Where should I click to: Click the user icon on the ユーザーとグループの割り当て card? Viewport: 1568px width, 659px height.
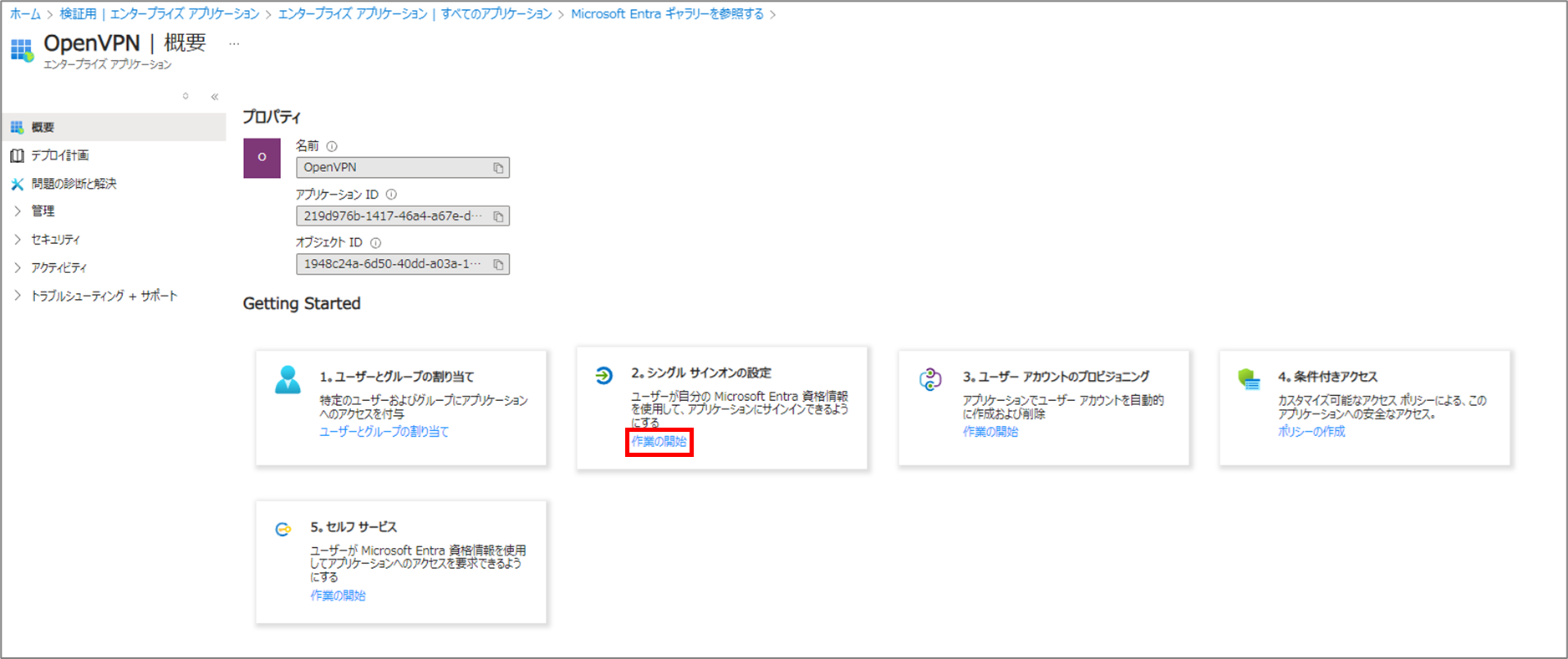288,380
